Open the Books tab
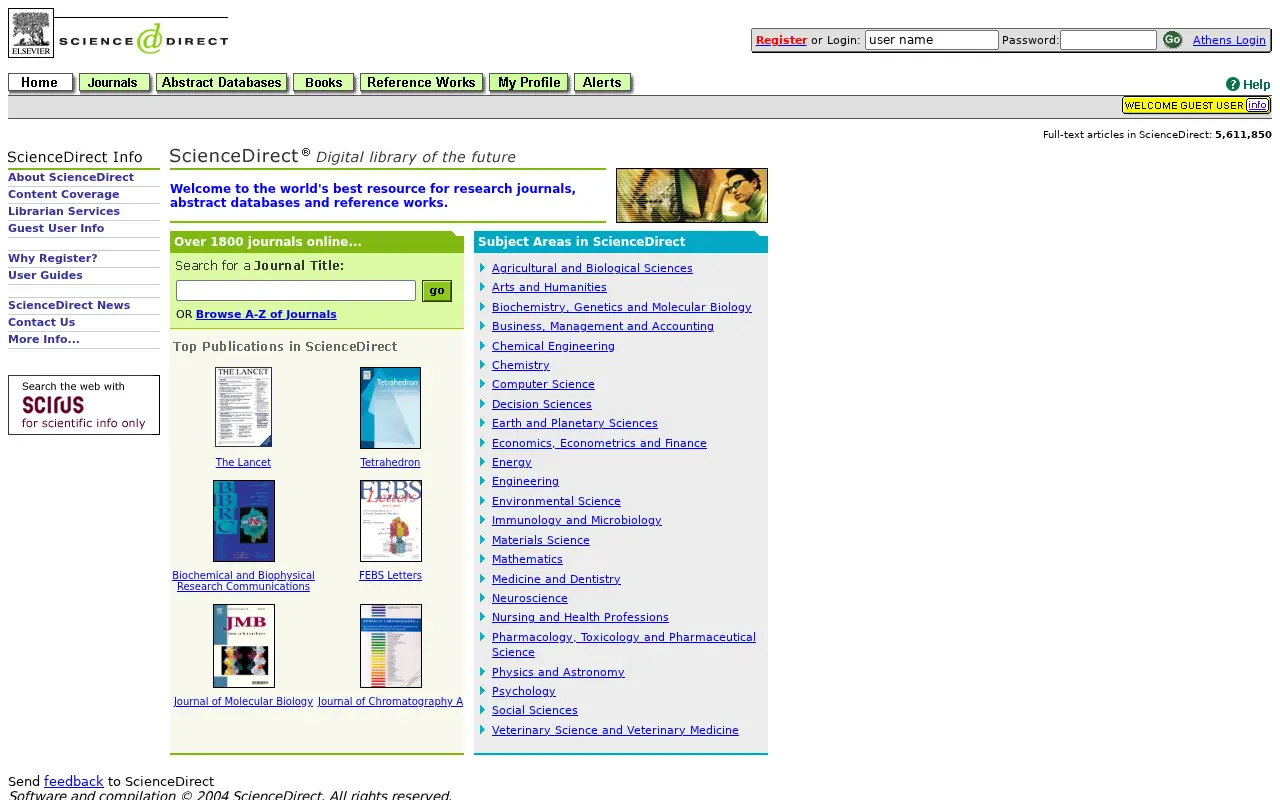Image resolution: width=1280 pixels, height=800 pixels. (x=324, y=83)
